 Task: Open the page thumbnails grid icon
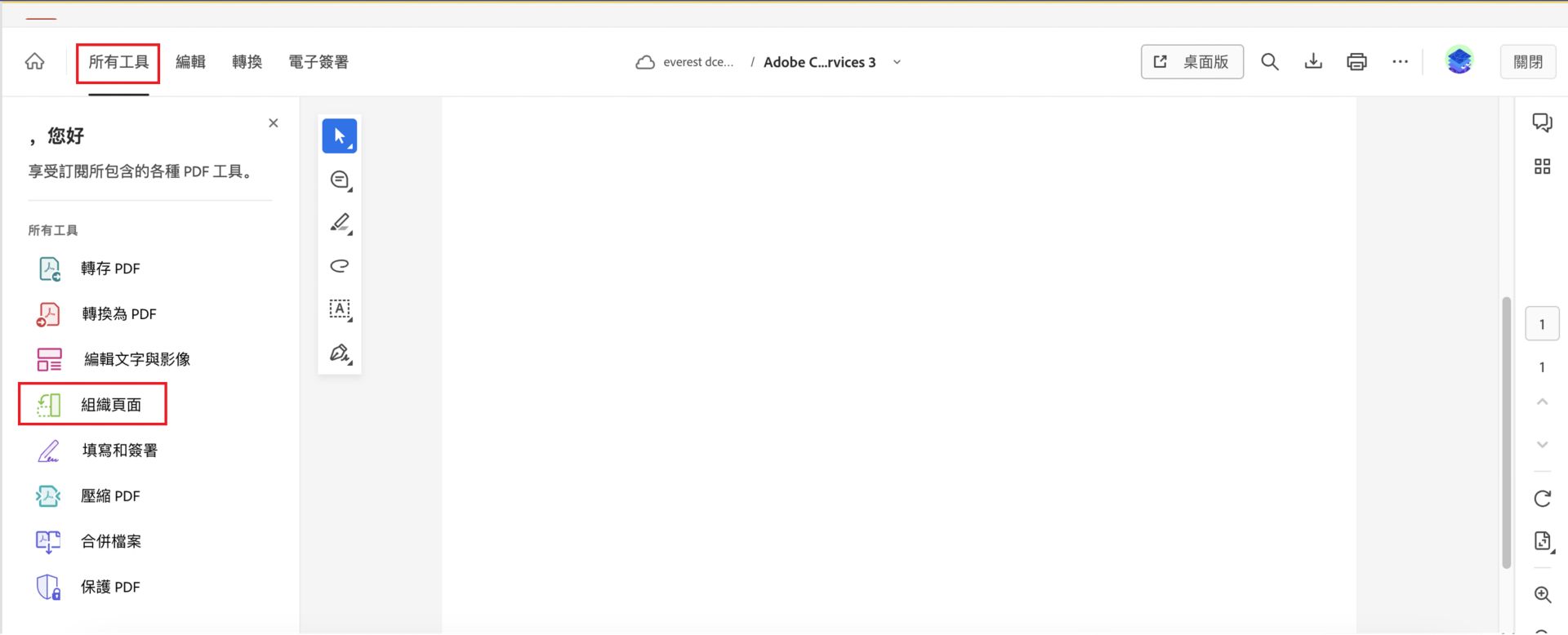(x=1542, y=167)
